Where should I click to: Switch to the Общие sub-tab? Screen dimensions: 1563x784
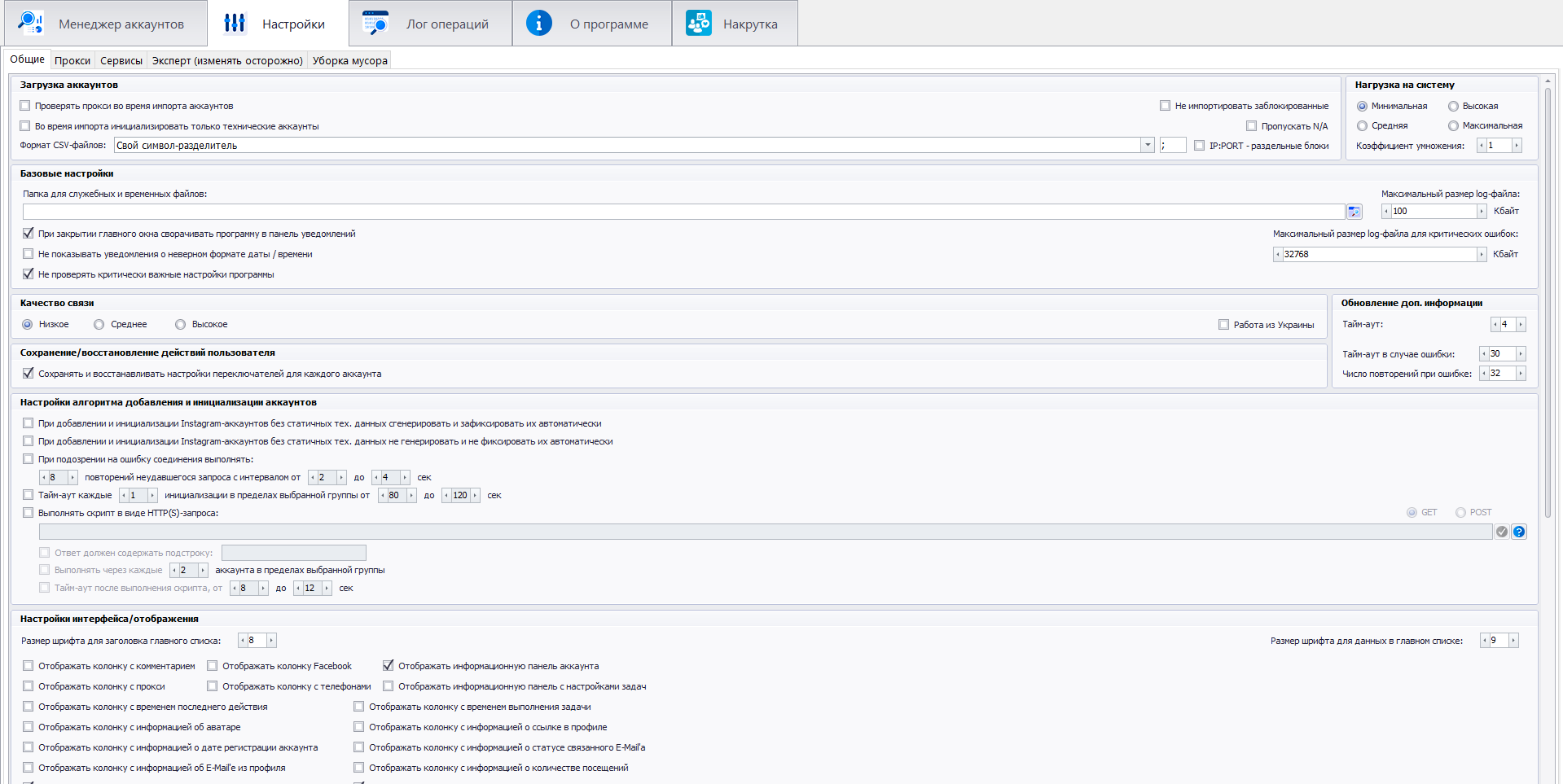click(x=27, y=59)
